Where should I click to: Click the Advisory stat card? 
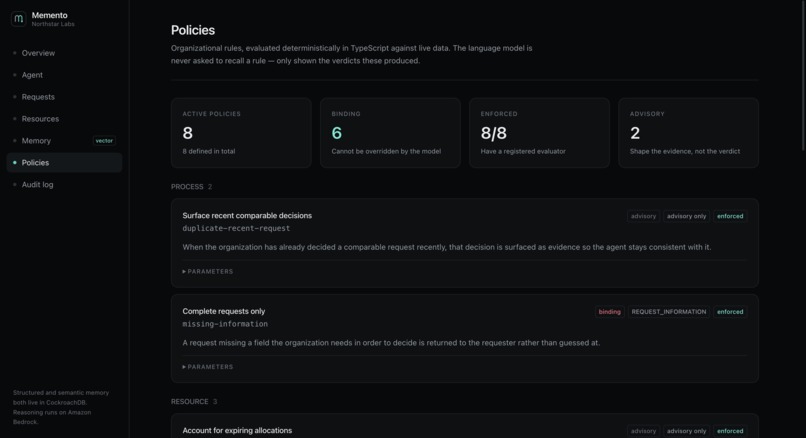(688, 133)
